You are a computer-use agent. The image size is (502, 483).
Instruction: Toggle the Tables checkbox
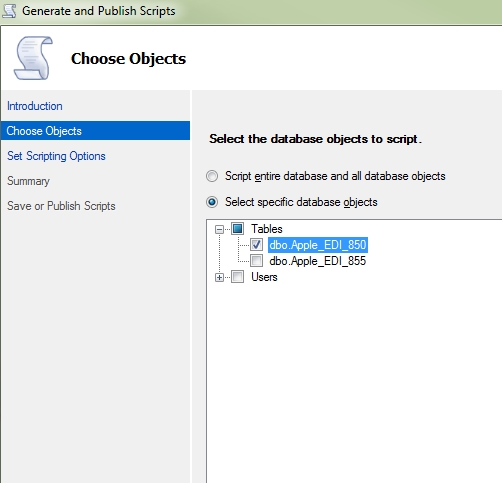click(x=238, y=229)
